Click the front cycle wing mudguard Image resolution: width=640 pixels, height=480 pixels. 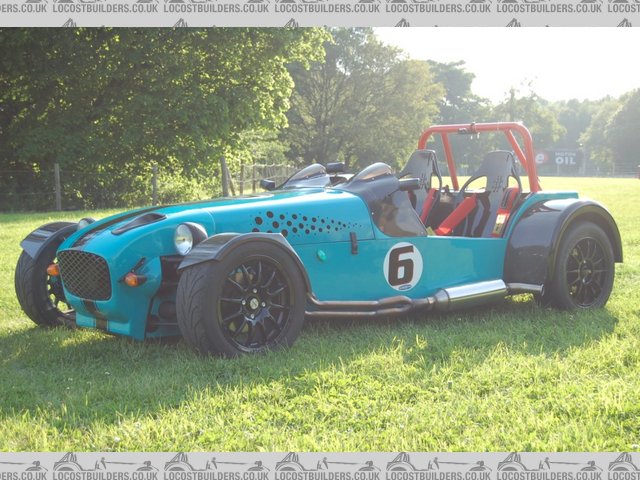tap(230, 243)
